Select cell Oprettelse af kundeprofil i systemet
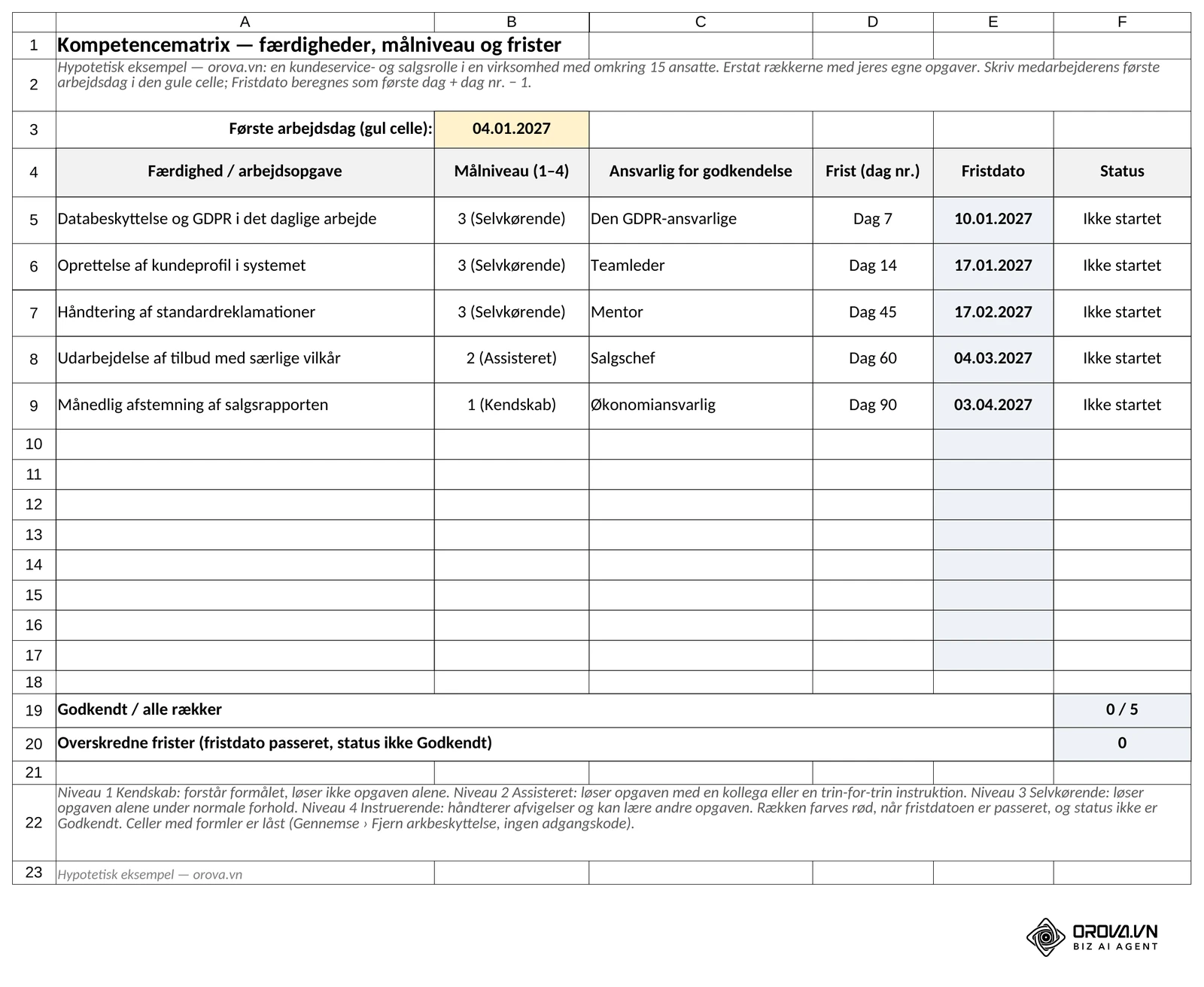1204x987 pixels. (x=245, y=266)
